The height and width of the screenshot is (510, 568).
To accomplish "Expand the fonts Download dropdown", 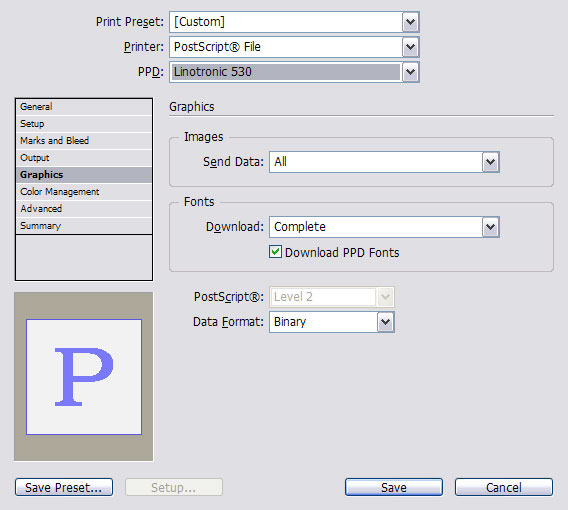I will click(x=490, y=227).
